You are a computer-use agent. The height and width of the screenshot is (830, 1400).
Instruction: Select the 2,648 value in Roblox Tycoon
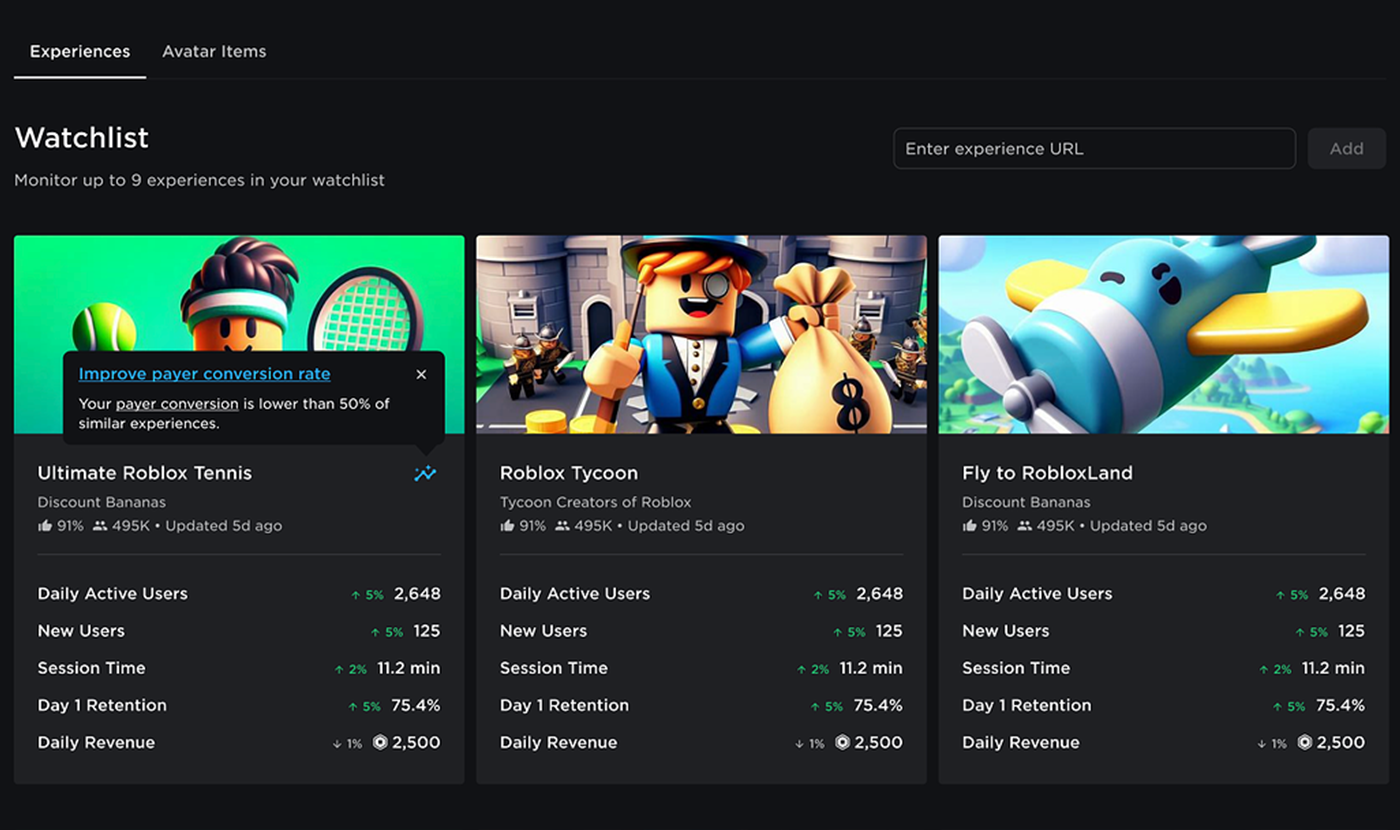click(x=879, y=594)
